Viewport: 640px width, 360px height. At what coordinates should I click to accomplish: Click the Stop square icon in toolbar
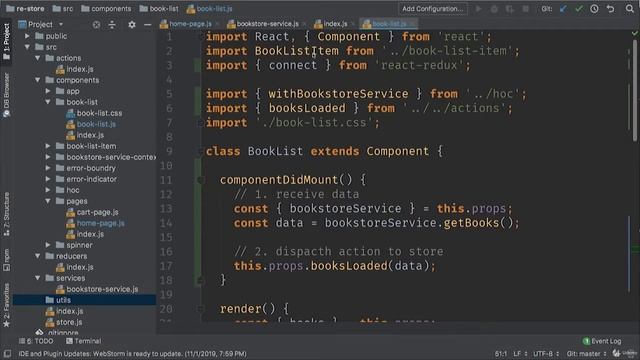tap(526, 9)
